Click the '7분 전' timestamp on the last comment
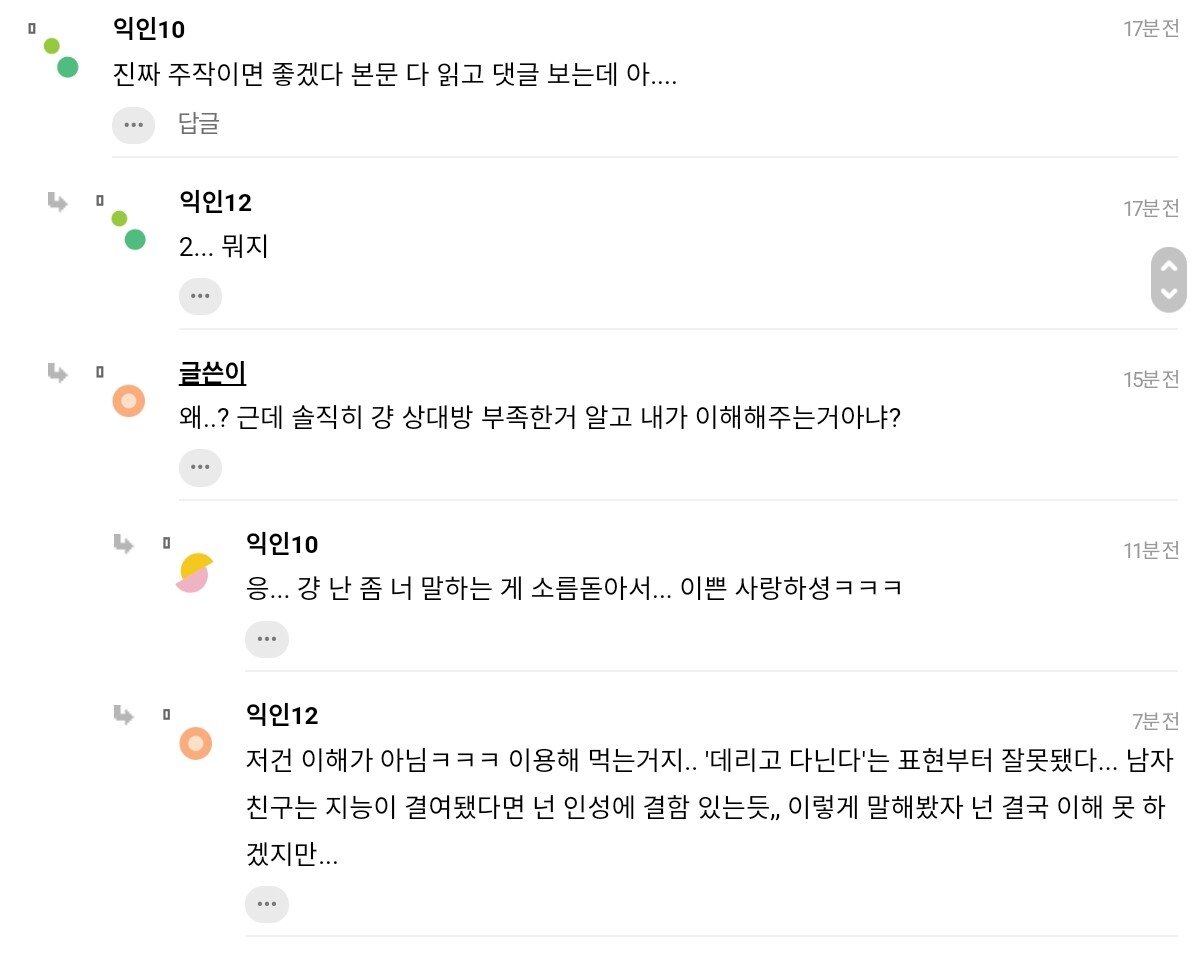 [1155, 721]
